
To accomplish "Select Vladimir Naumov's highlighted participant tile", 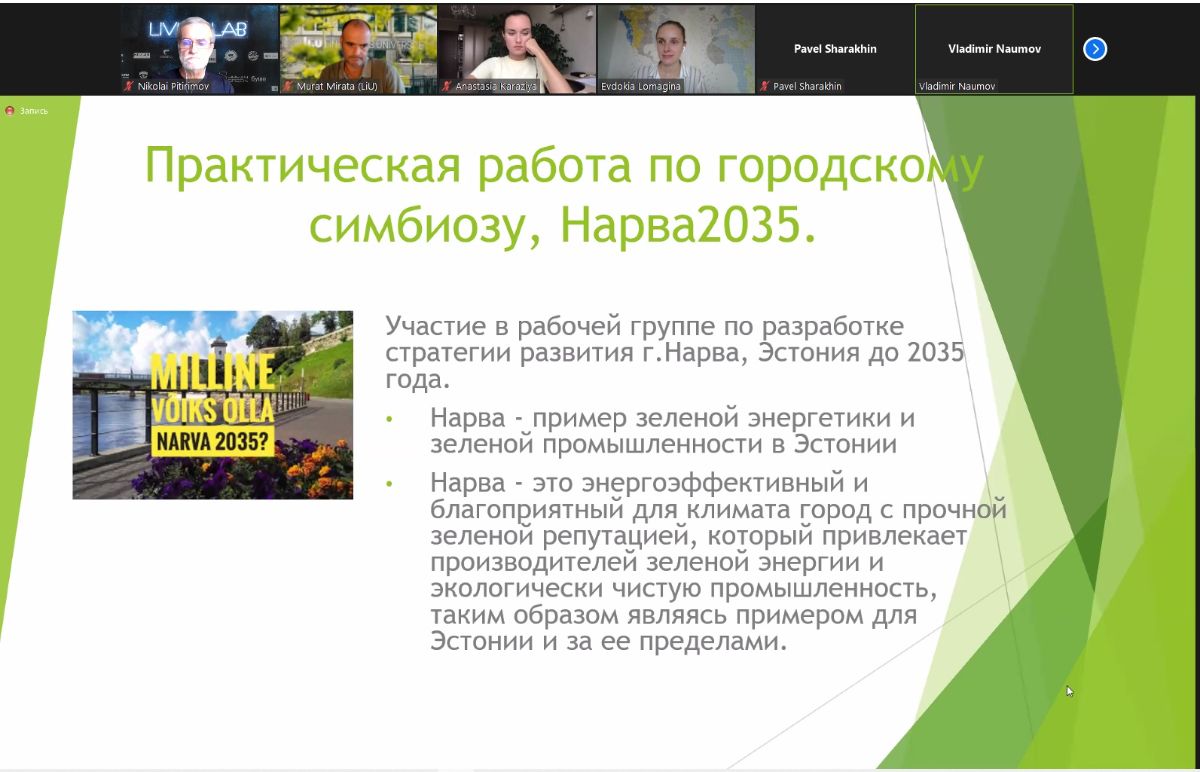I will pyautogui.click(x=994, y=48).
